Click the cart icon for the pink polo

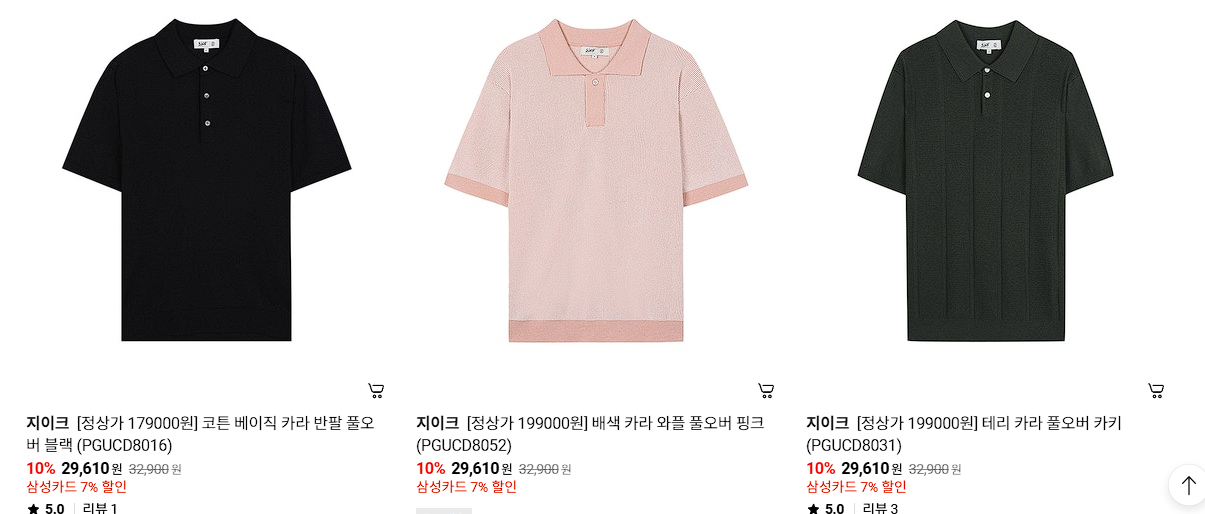point(766,390)
